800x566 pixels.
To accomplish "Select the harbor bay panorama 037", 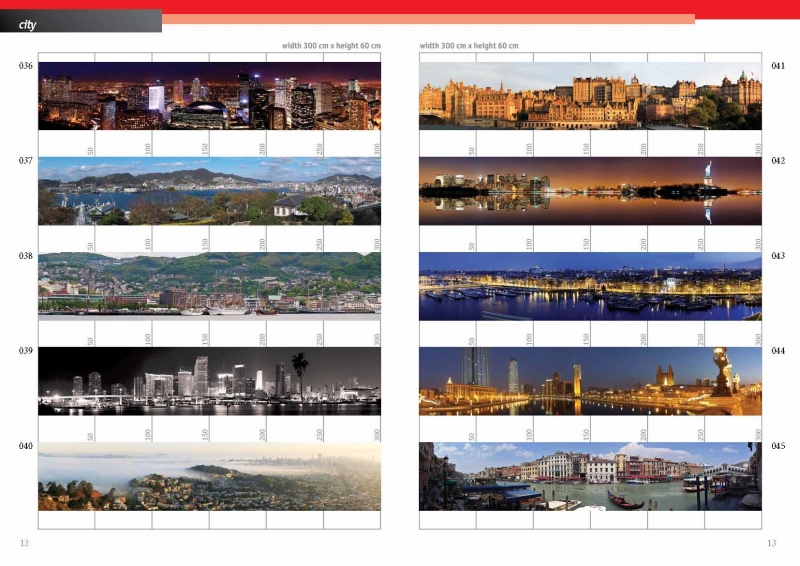I will coord(209,191).
